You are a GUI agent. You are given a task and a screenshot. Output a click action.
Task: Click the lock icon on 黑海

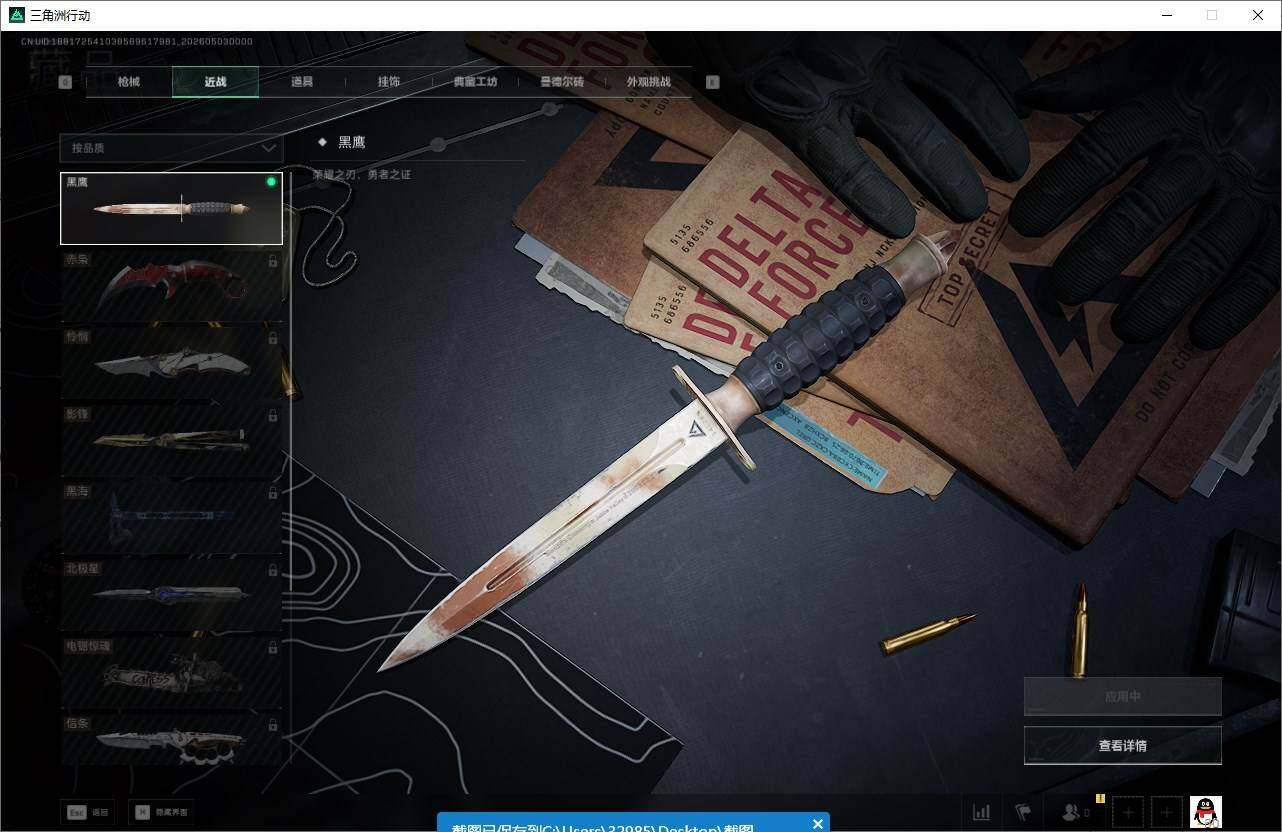pos(273,494)
